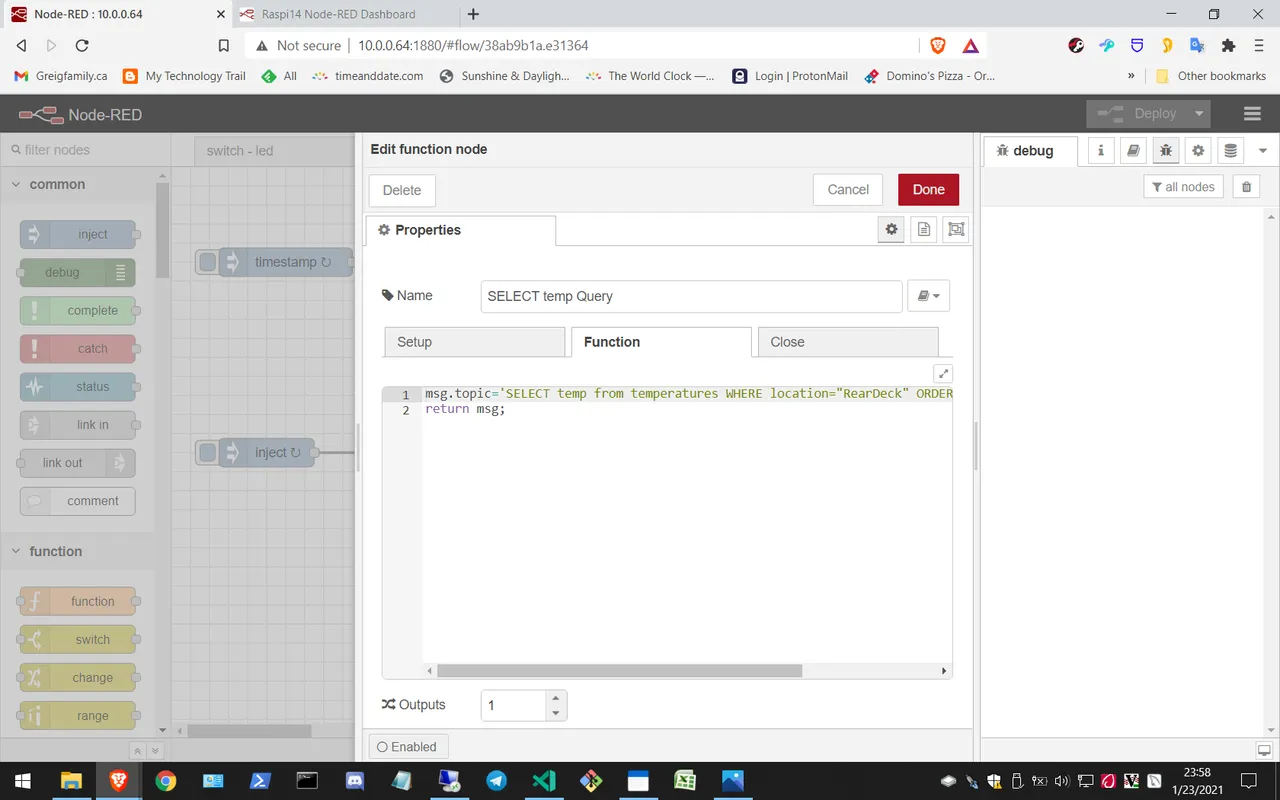The height and width of the screenshot is (800, 1280).
Task: Open PowerShell from taskbar
Action: click(259, 780)
